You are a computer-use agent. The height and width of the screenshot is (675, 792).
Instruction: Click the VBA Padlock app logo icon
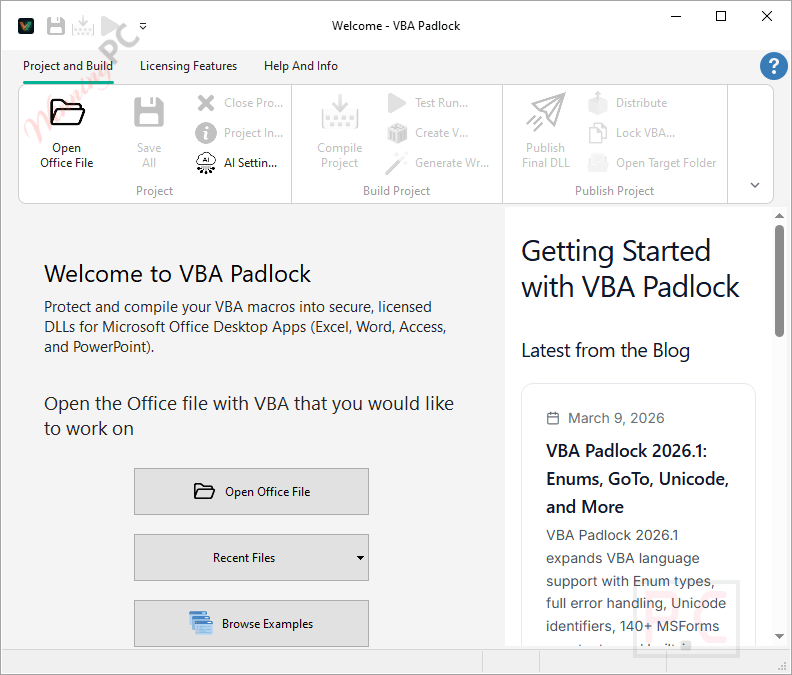pos(26,26)
